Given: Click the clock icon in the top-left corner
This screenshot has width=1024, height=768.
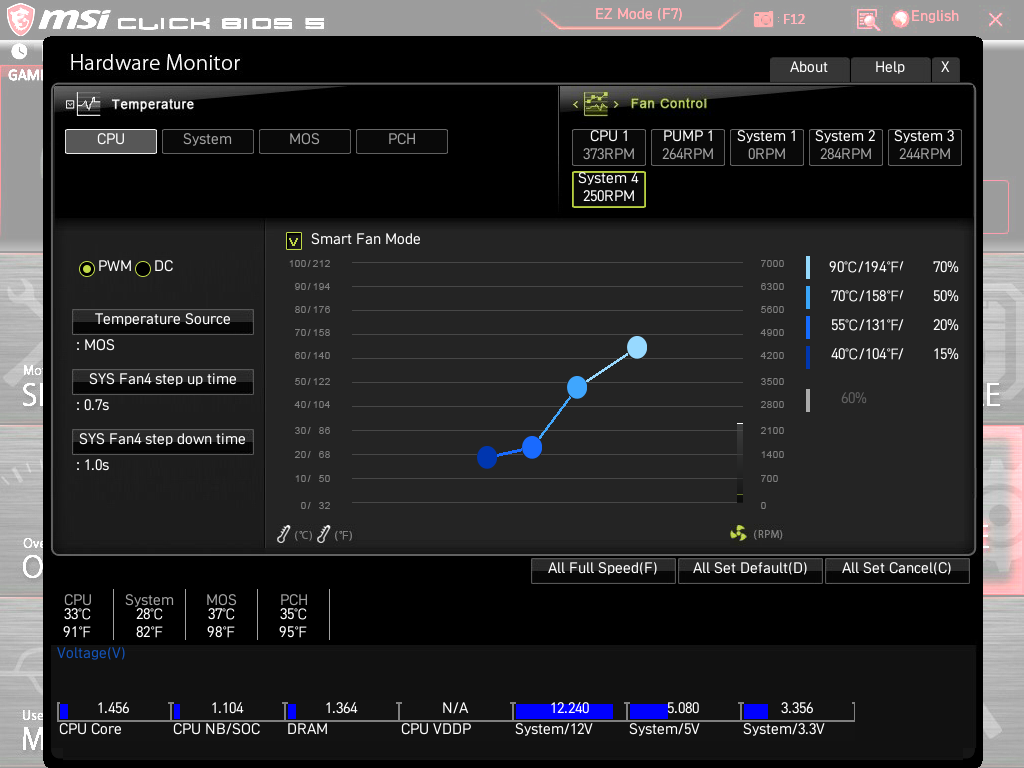Looking at the screenshot, I should [20, 51].
